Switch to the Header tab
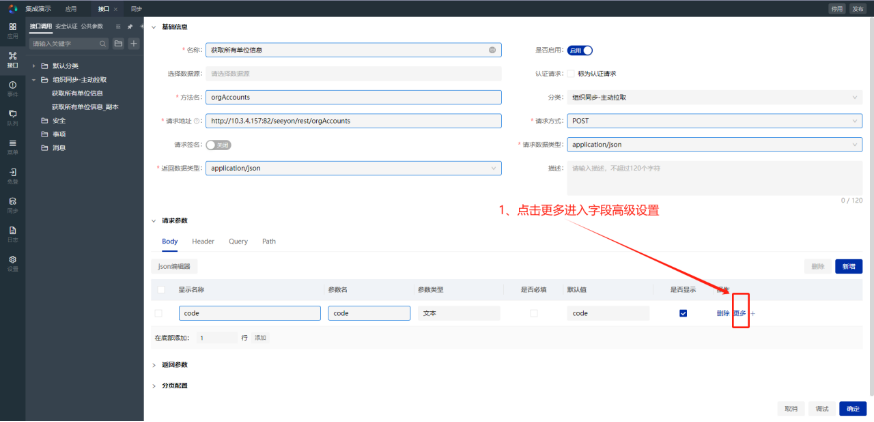This screenshot has height=422, width=874. pyautogui.click(x=203, y=241)
